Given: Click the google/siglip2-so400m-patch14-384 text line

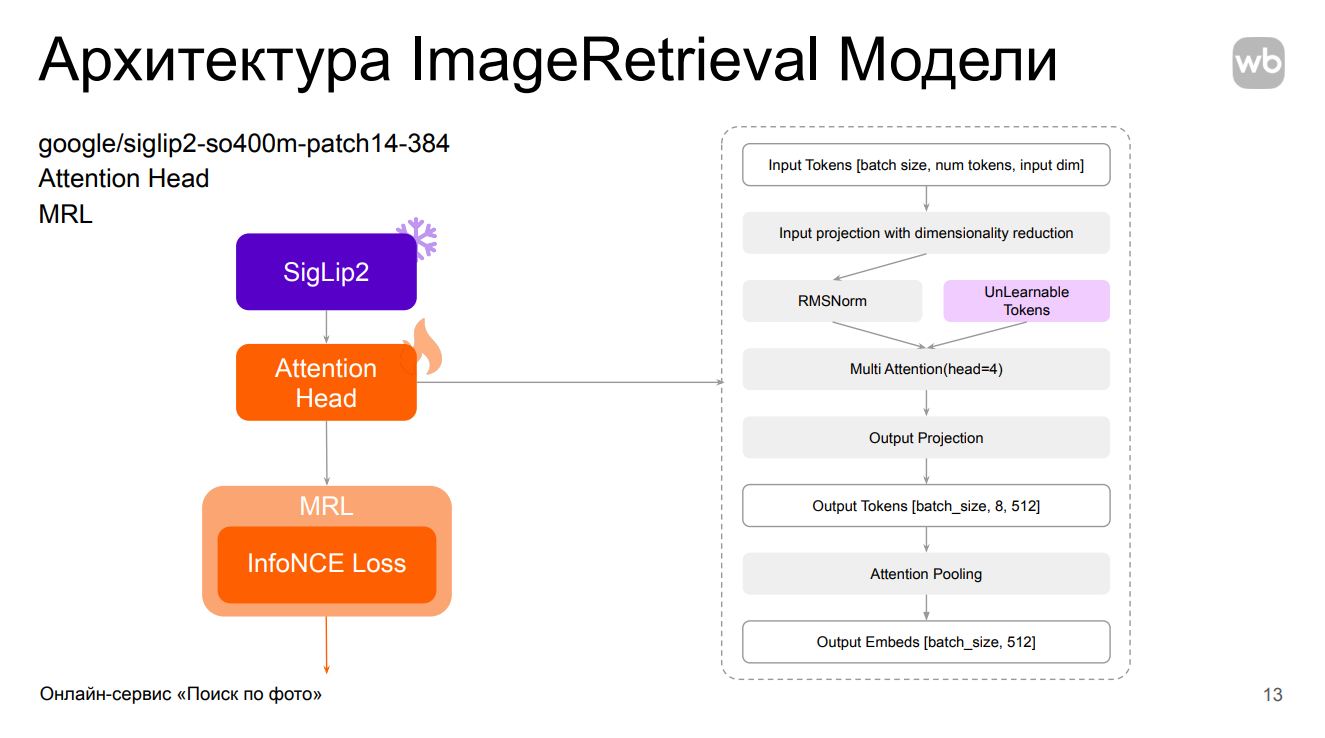Looking at the screenshot, I should click(x=244, y=144).
